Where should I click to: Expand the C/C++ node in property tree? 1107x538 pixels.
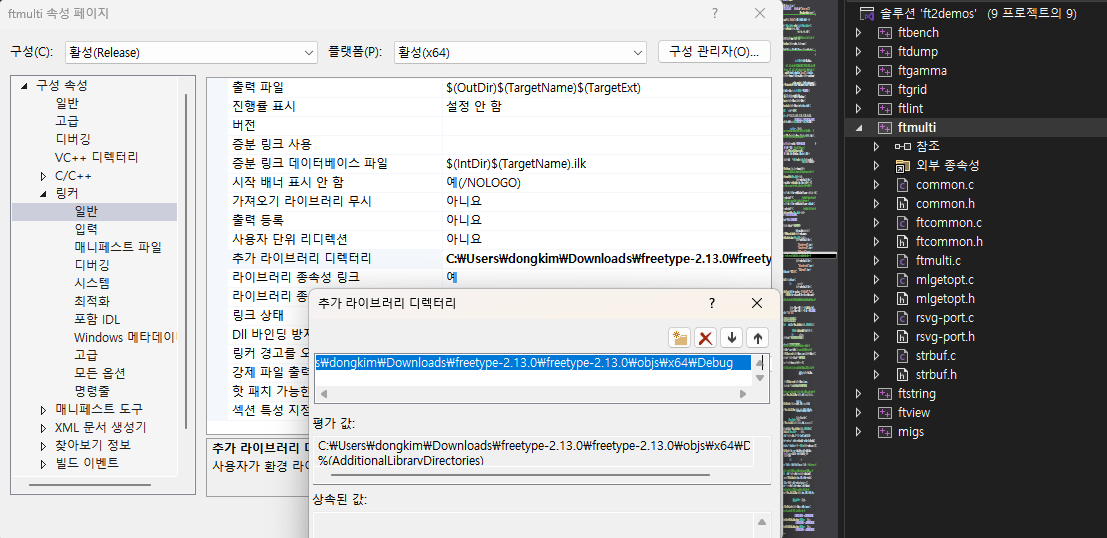43,176
